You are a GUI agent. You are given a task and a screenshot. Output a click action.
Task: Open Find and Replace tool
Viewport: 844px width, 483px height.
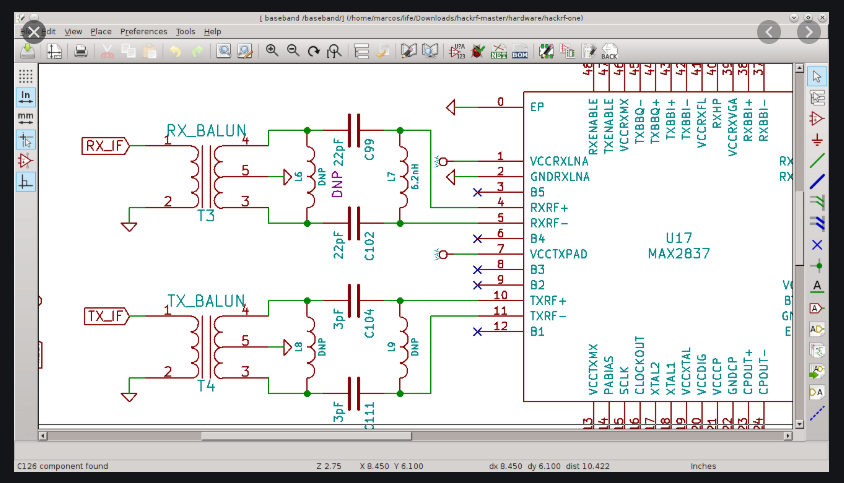[245, 51]
